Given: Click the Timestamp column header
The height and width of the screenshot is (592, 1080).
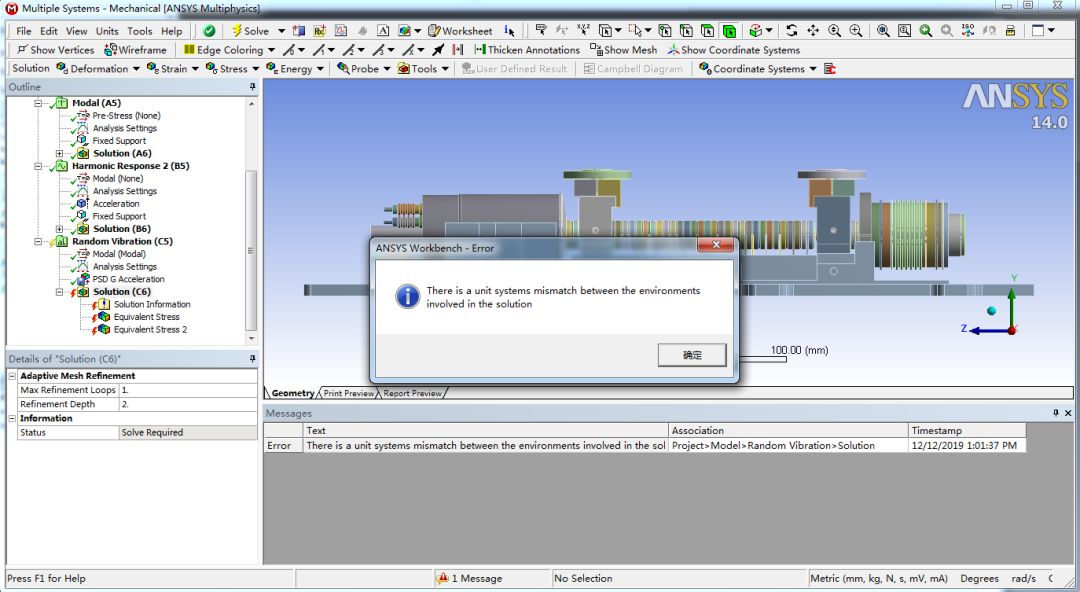Looking at the screenshot, I should click(x=967, y=431).
